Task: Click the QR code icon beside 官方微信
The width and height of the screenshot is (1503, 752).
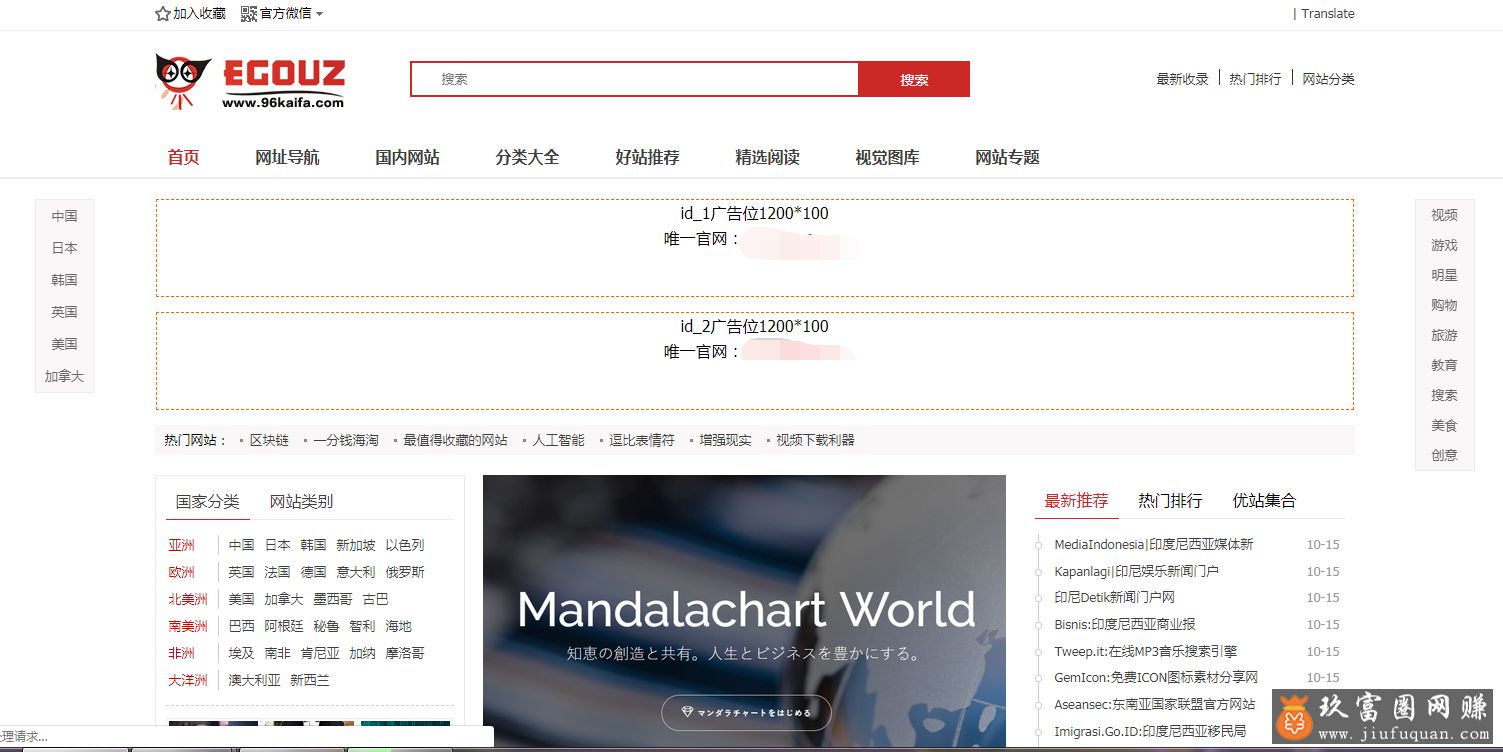Action: 249,13
